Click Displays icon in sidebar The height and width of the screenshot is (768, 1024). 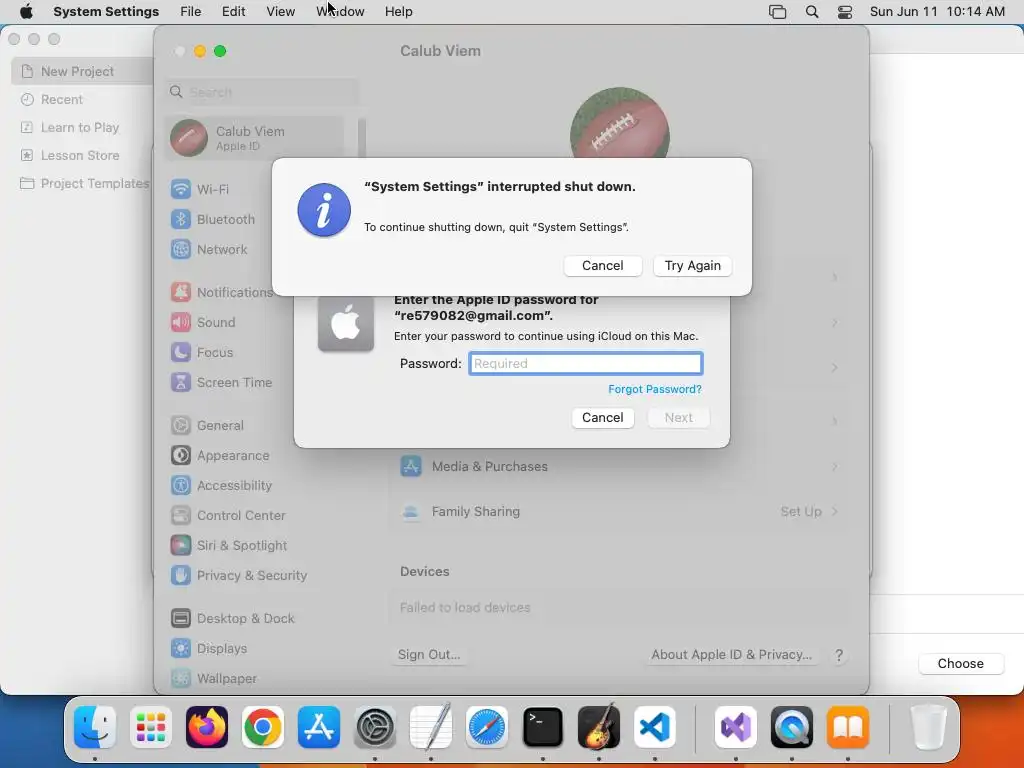coord(181,648)
